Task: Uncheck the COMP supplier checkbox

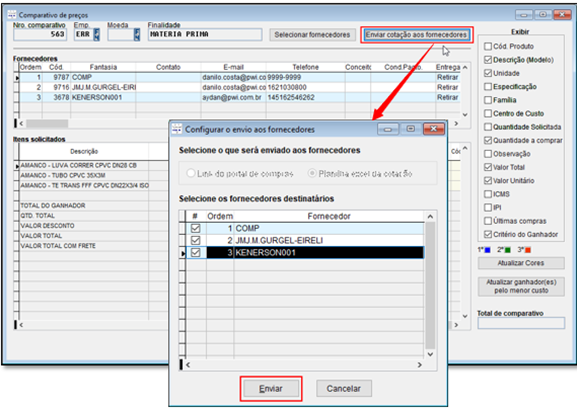Action: click(195, 228)
